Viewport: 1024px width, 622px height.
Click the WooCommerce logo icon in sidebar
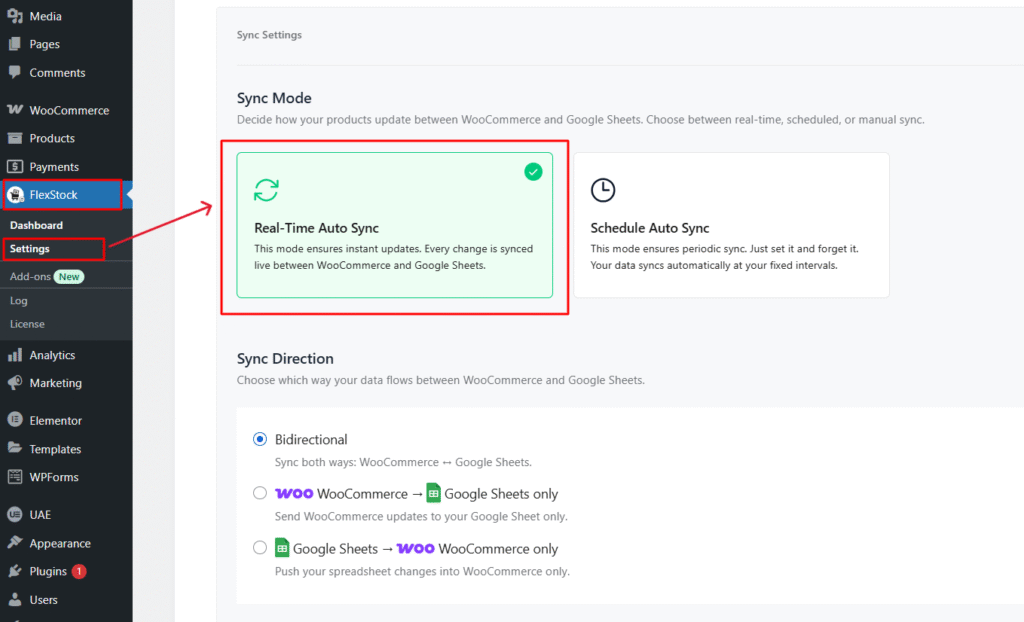pyautogui.click(x=15, y=110)
